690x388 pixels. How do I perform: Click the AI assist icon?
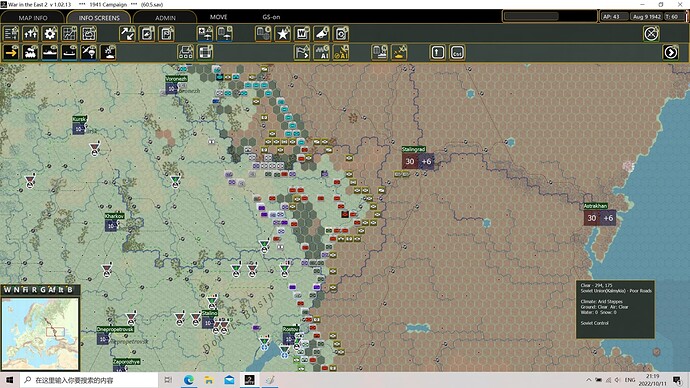322,52
